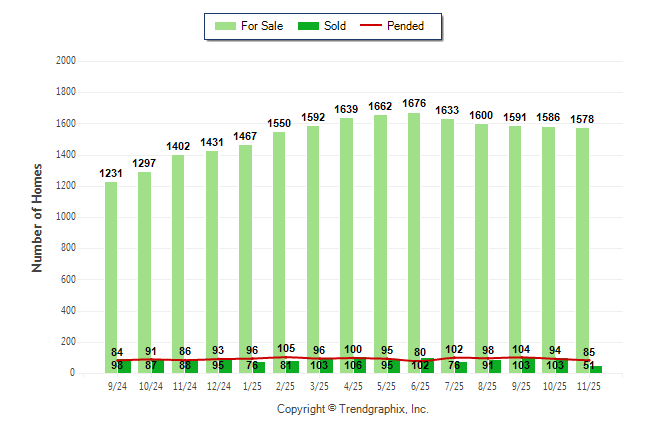Image resolution: width=646 pixels, height=434 pixels.
Task: Click the 8/25 x-axis date label
Action: (487, 386)
